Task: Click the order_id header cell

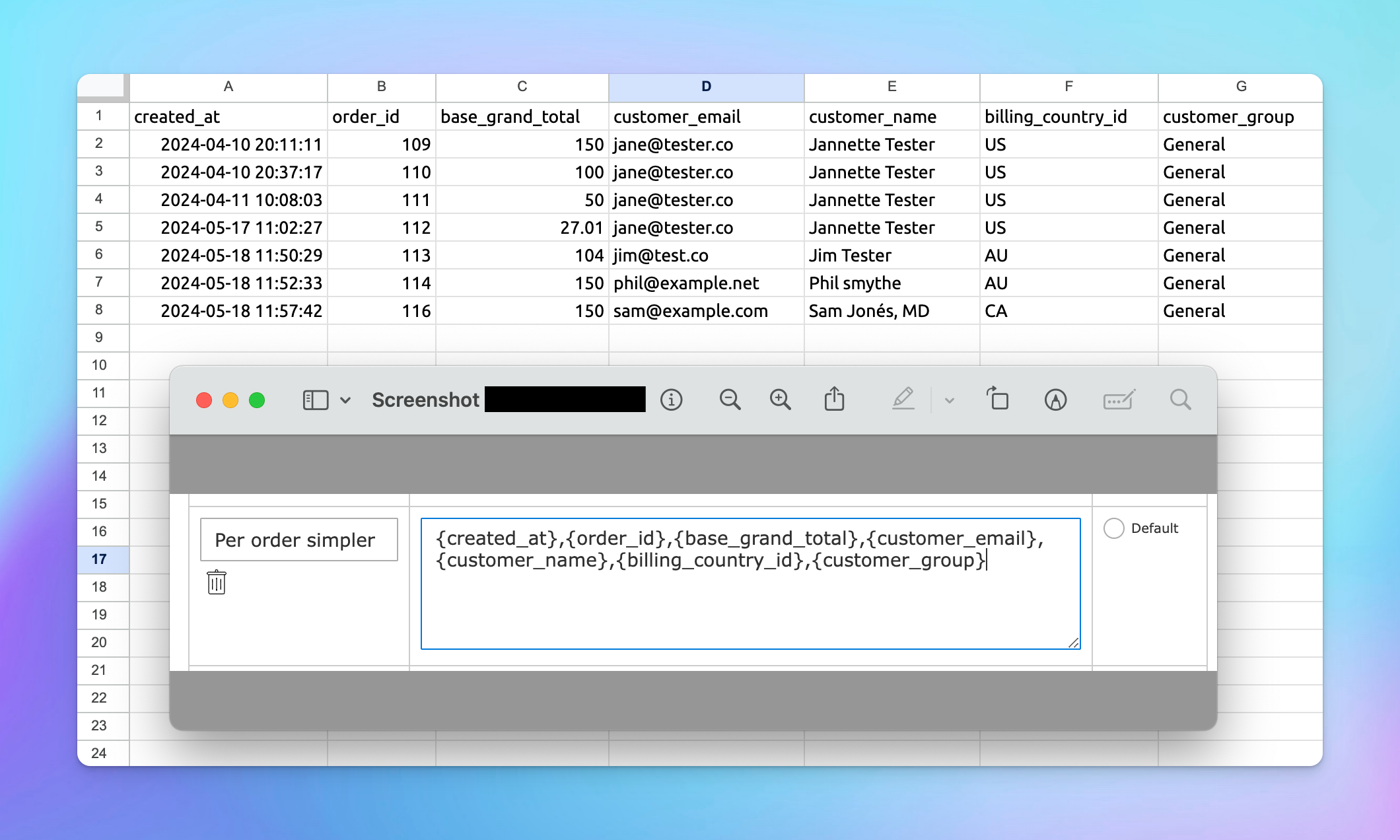Action: pos(382,116)
